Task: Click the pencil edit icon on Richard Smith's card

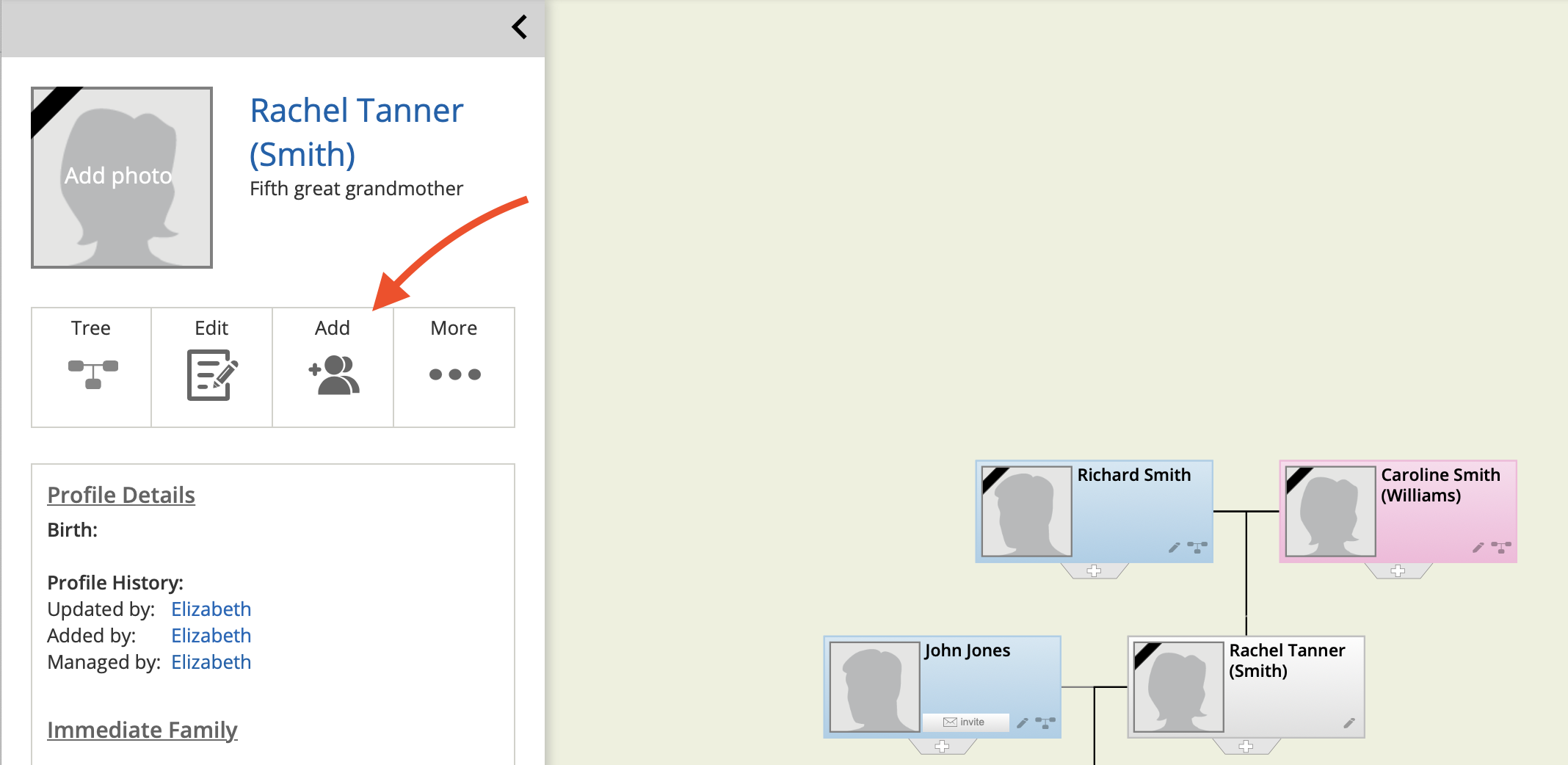Action: pos(1175,548)
